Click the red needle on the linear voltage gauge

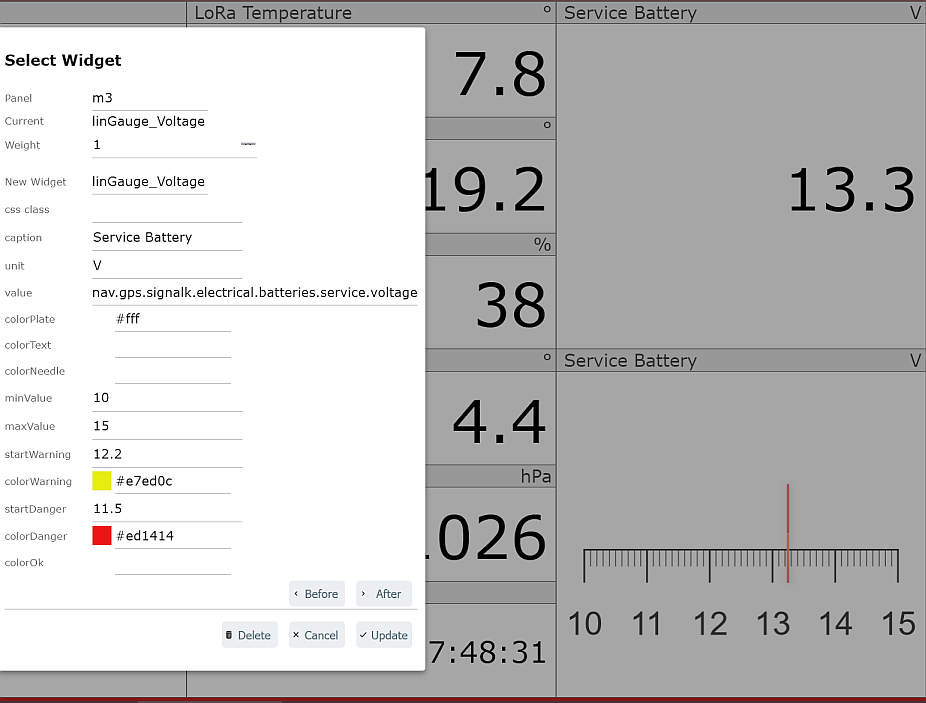pos(788,532)
